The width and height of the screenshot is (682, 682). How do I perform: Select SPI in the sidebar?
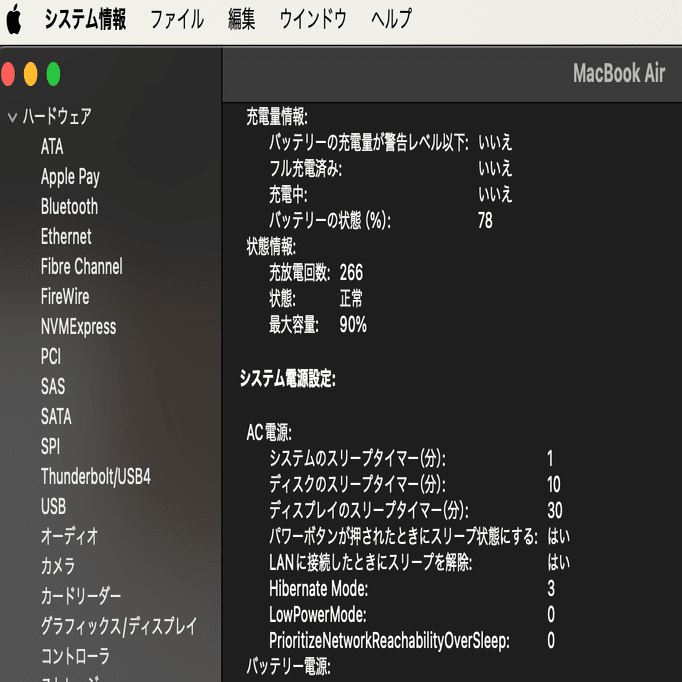pos(50,447)
